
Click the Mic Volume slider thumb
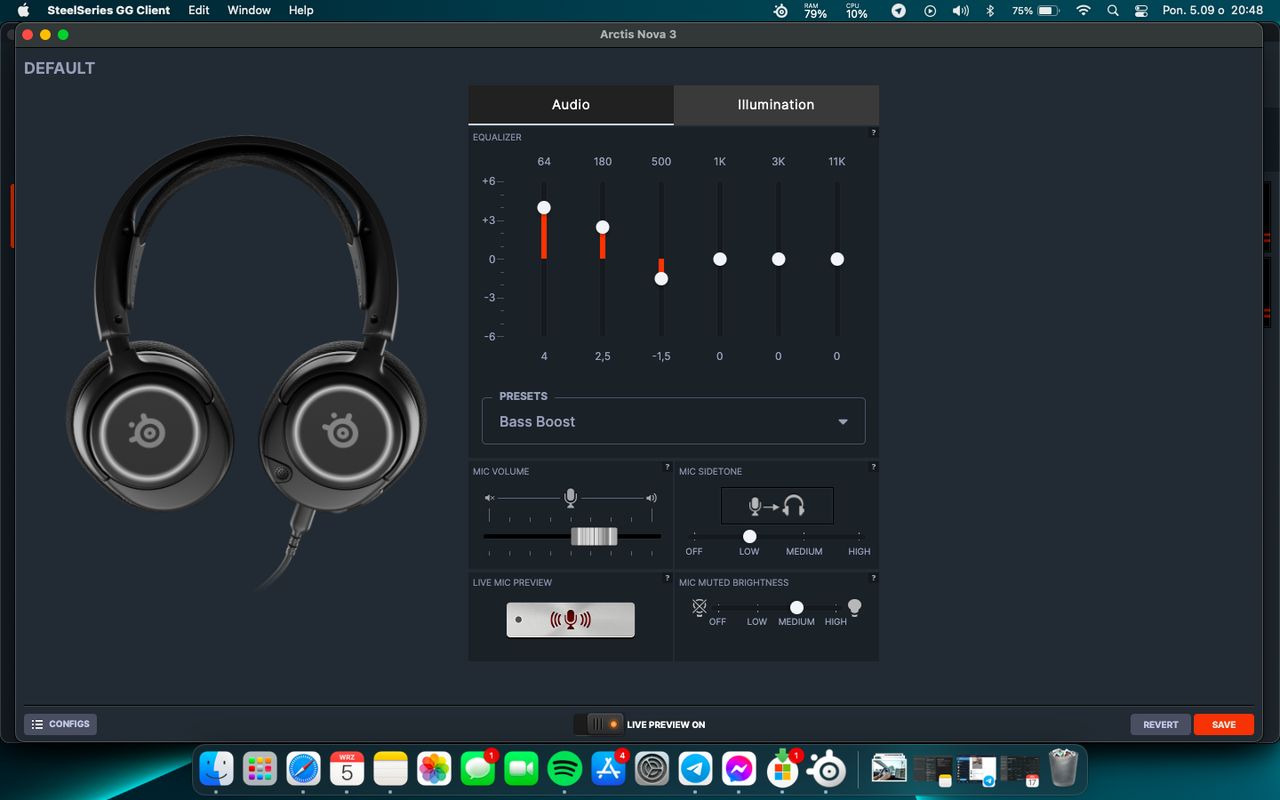click(x=594, y=536)
